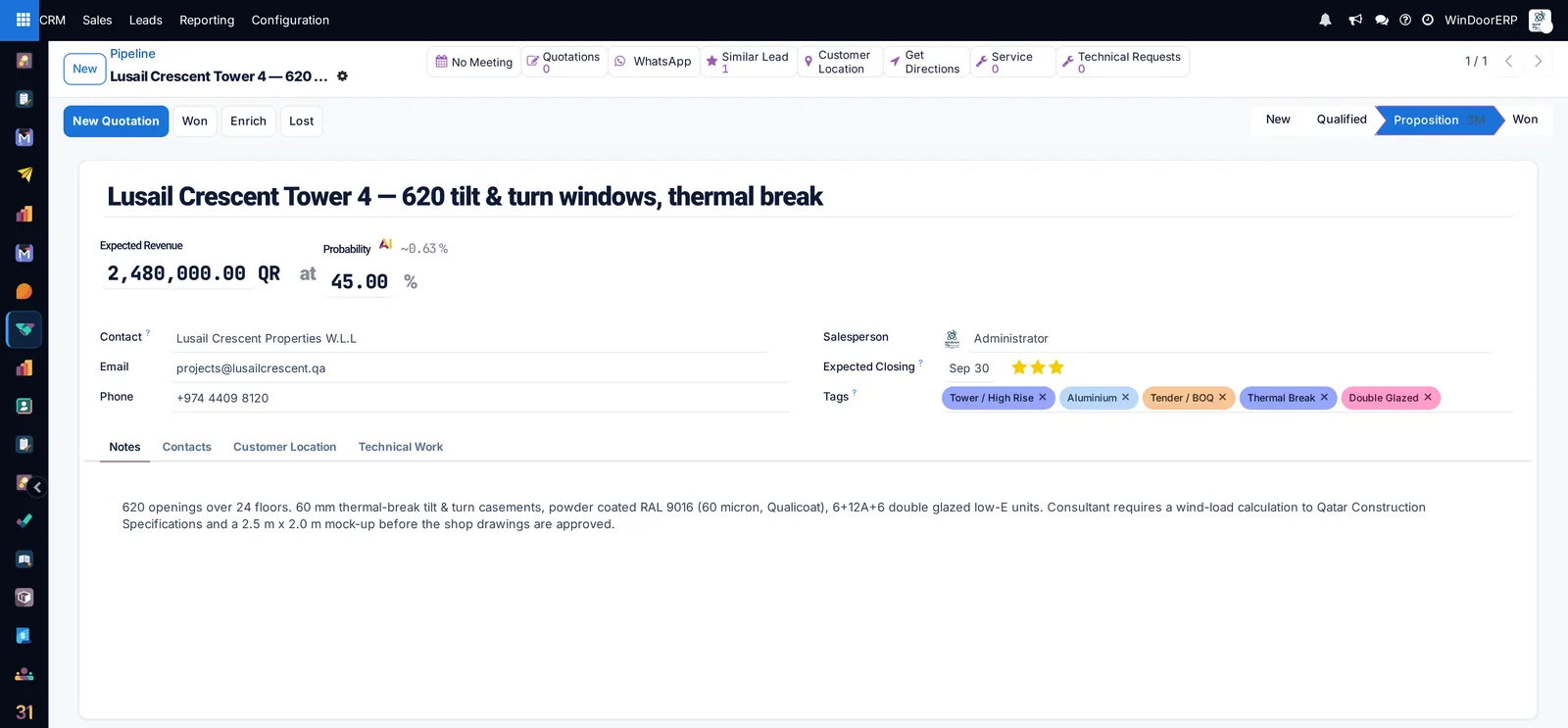Screen dimensions: 1568x728
Task: Switch to the Customer Location tab
Action: [x=285, y=447]
